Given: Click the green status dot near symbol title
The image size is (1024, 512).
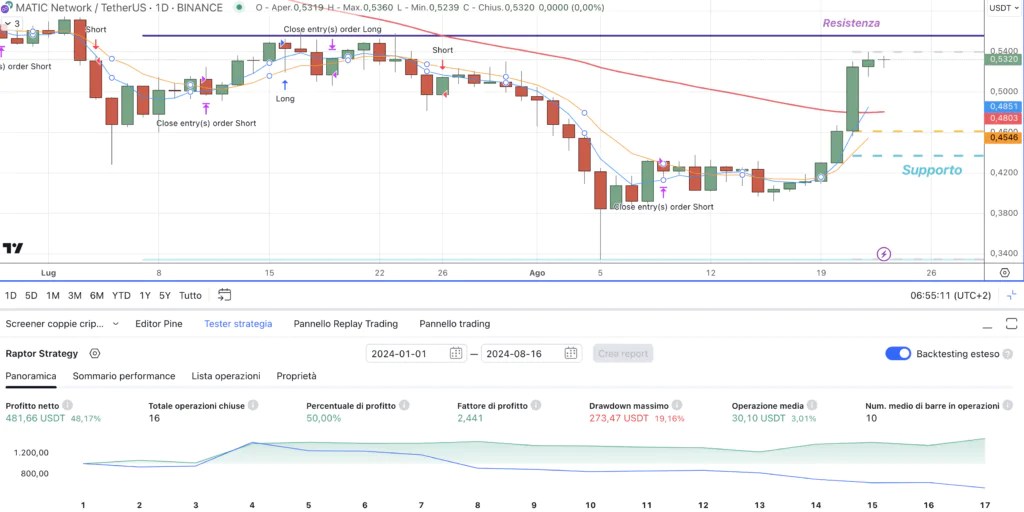Looking at the screenshot, I should [x=241, y=8].
